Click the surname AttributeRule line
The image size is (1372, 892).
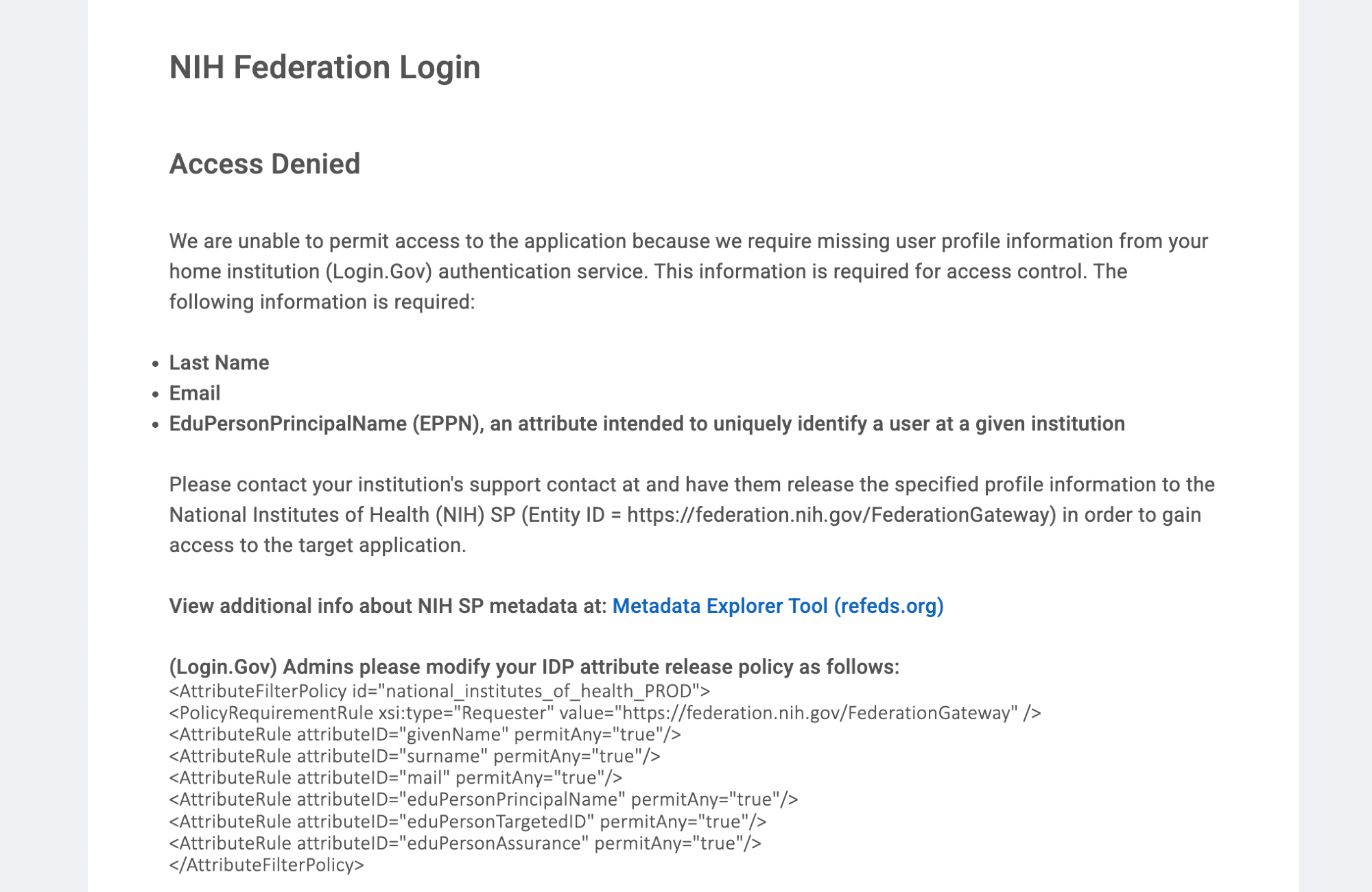(414, 756)
